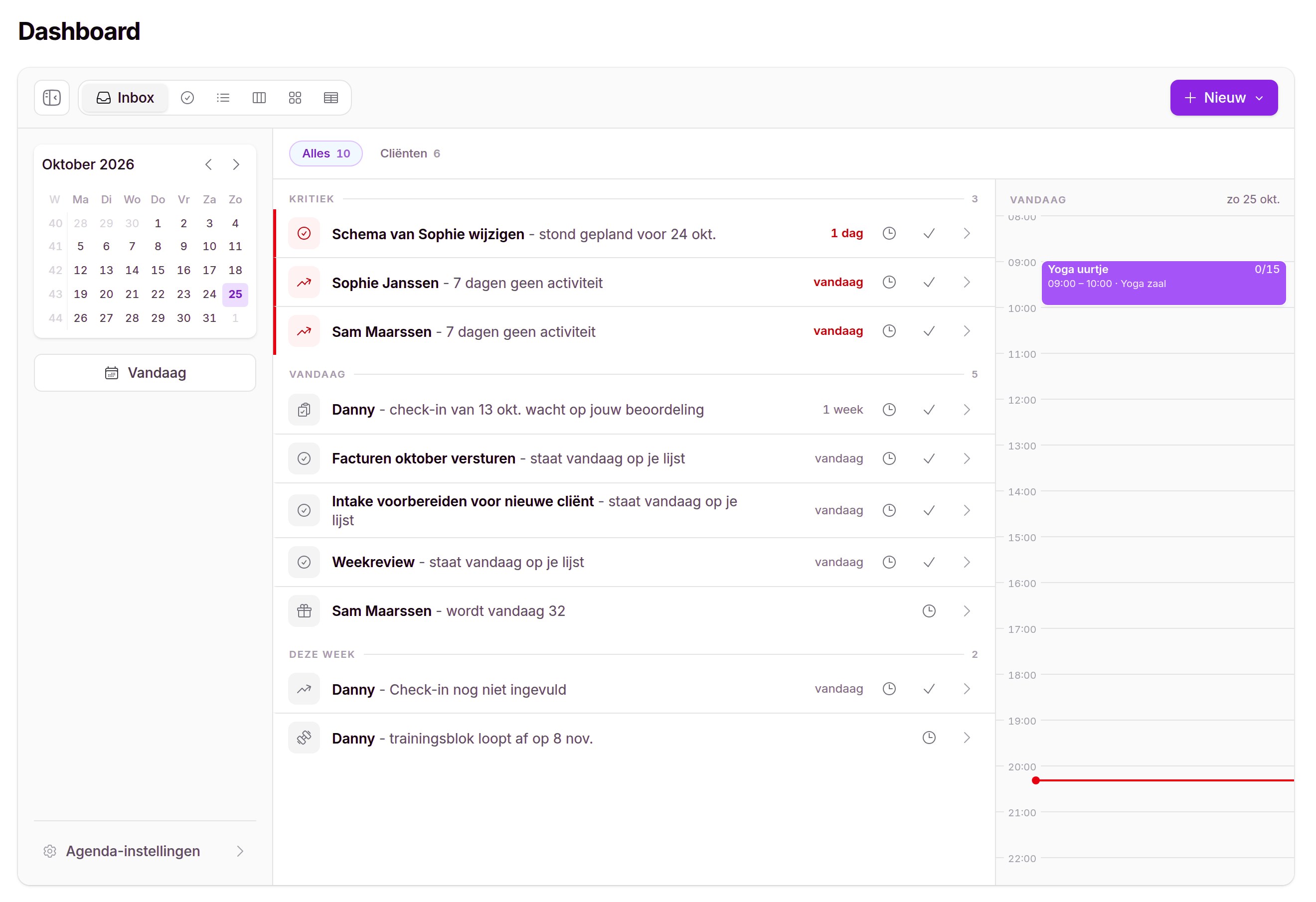
Task: Switch to the list view icon
Action: [x=223, y=98]
